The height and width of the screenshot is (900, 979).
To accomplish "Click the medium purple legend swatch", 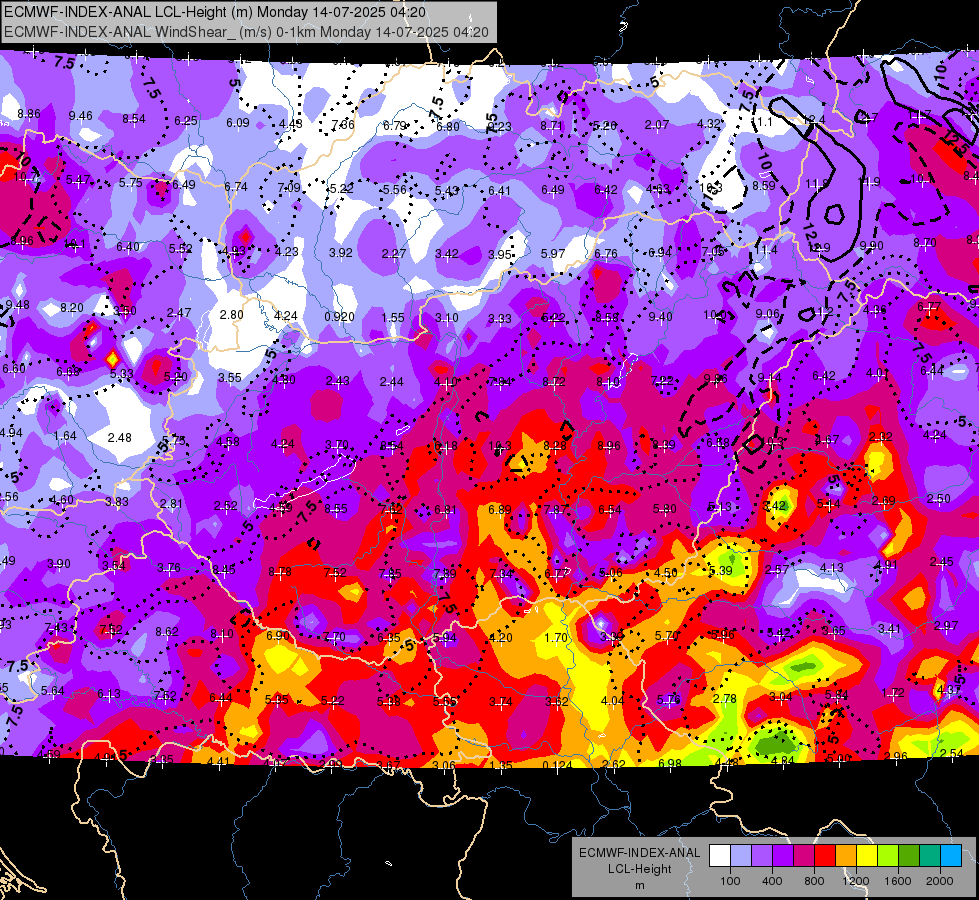I will tap(762, 856).
